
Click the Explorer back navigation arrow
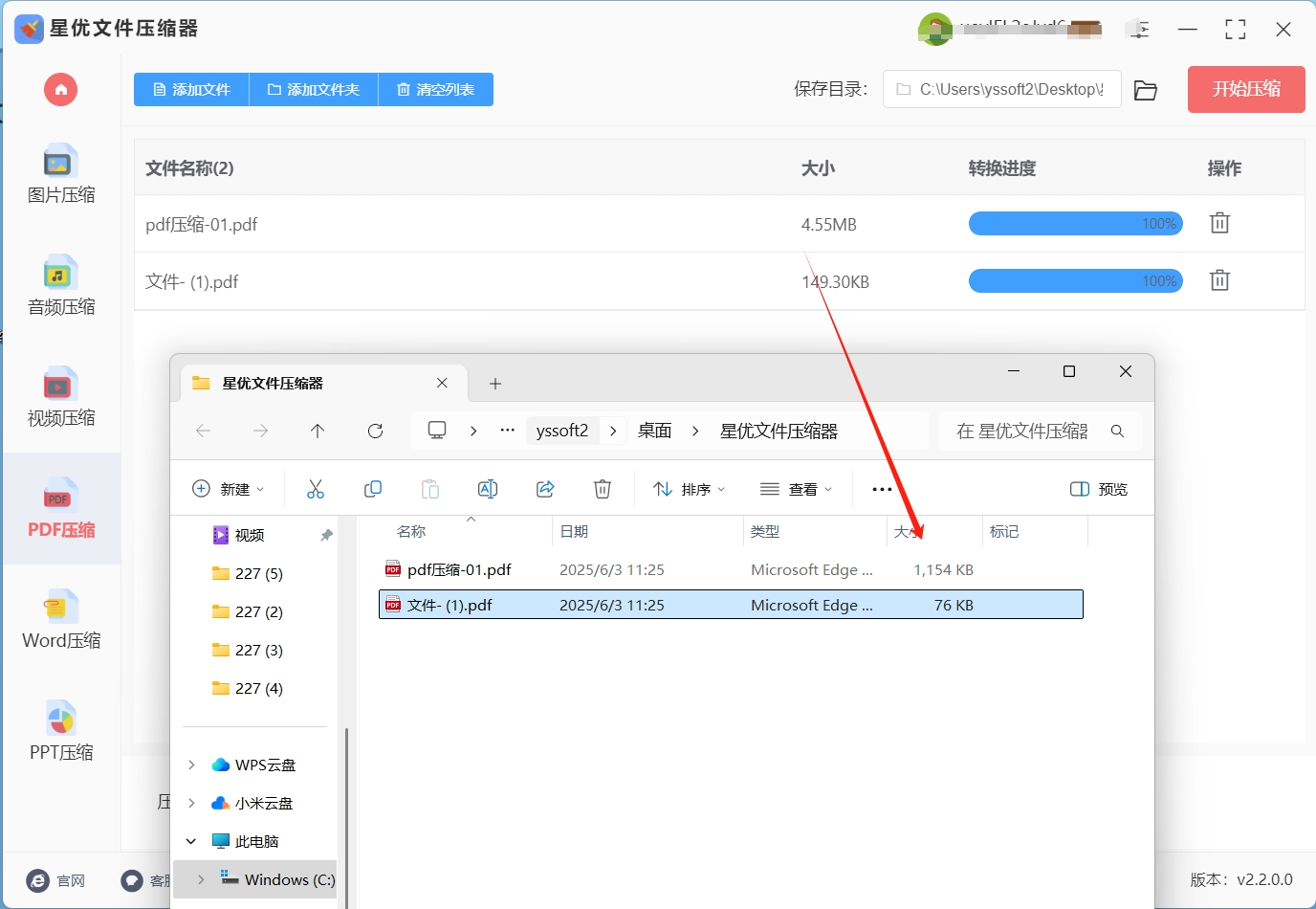204,432
